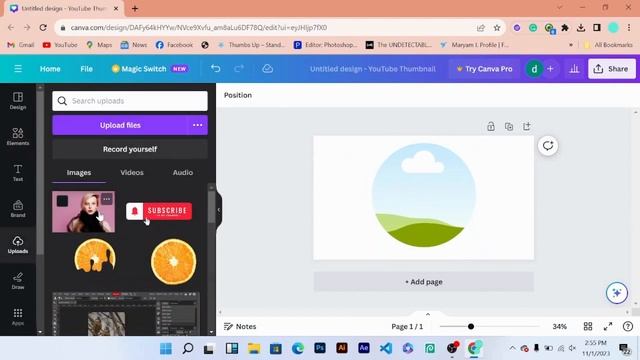Screen dimensions: 640x360
Task: Open the analytics bar chart icon
Action: pyautogui.click(x=574, y=69)
